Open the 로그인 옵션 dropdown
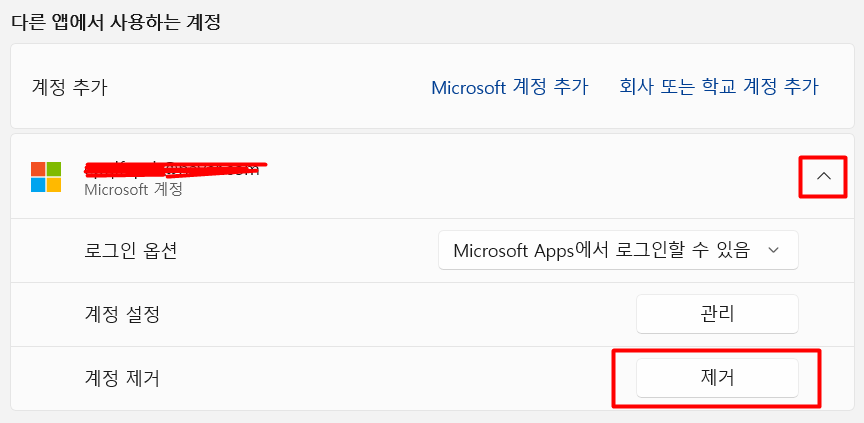 coord(618,250)
